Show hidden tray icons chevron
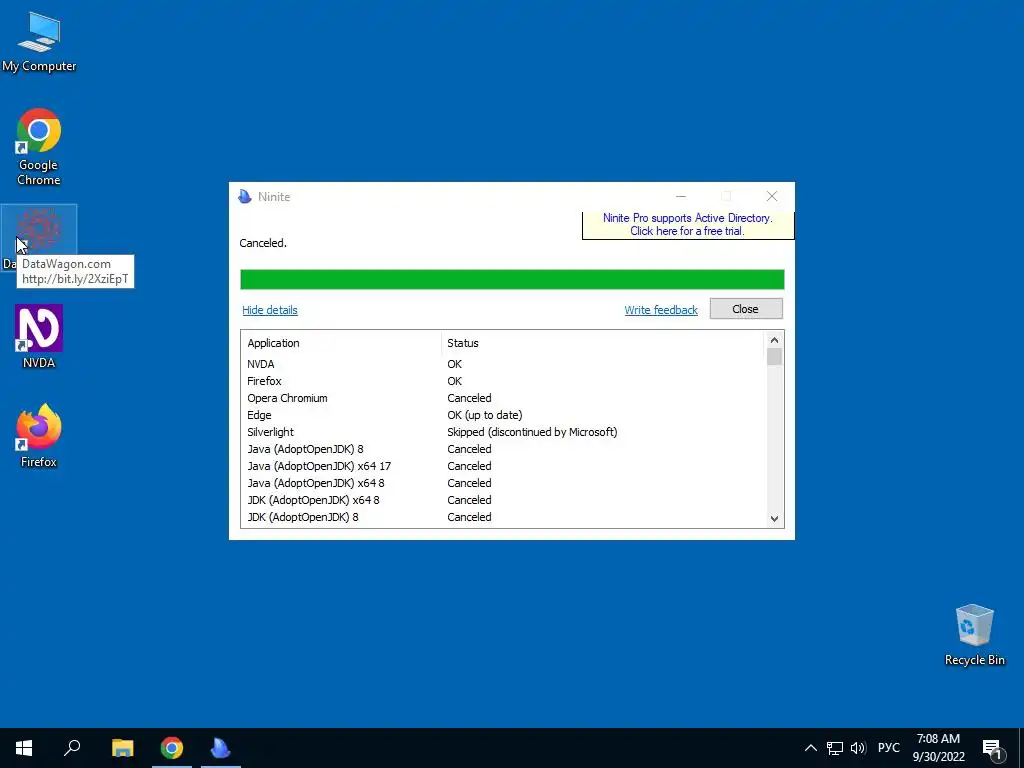The image size is (1024, 768). pos(810,748)
